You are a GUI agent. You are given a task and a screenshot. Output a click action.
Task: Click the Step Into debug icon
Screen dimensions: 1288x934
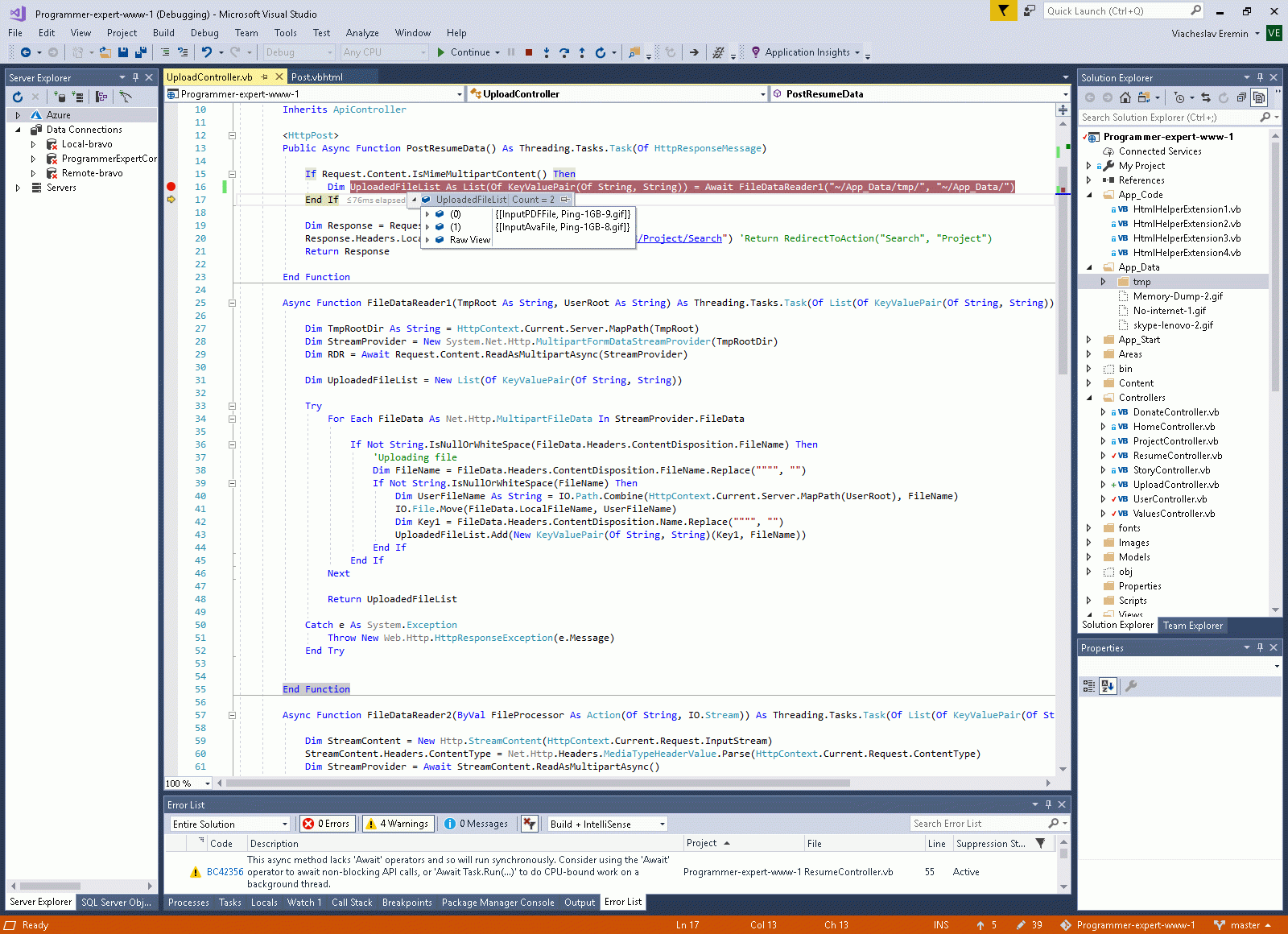click(547, 52)
